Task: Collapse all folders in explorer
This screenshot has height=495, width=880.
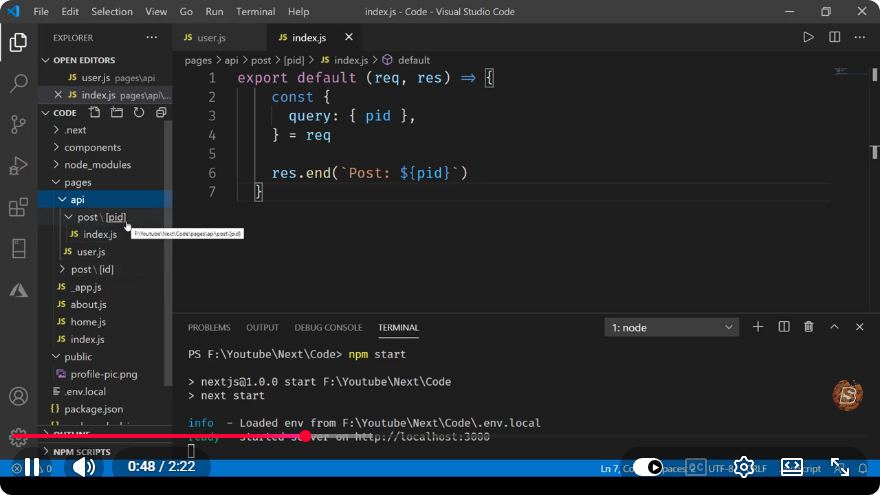Action: point(161,112)
